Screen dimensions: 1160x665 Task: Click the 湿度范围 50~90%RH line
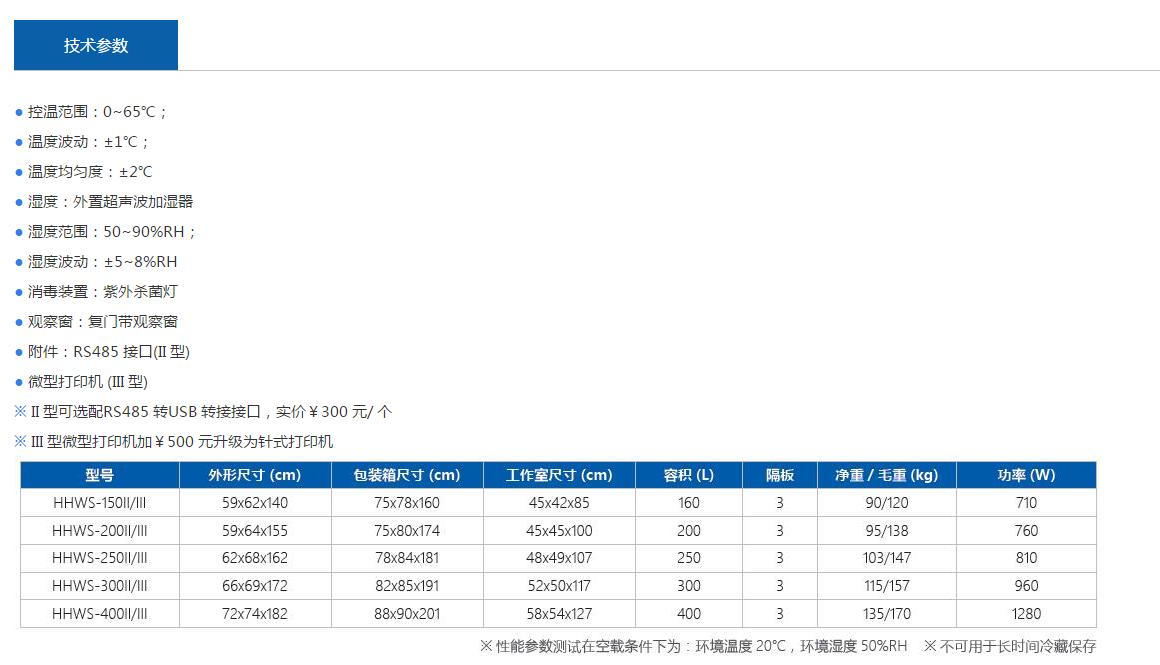(112, 232)
